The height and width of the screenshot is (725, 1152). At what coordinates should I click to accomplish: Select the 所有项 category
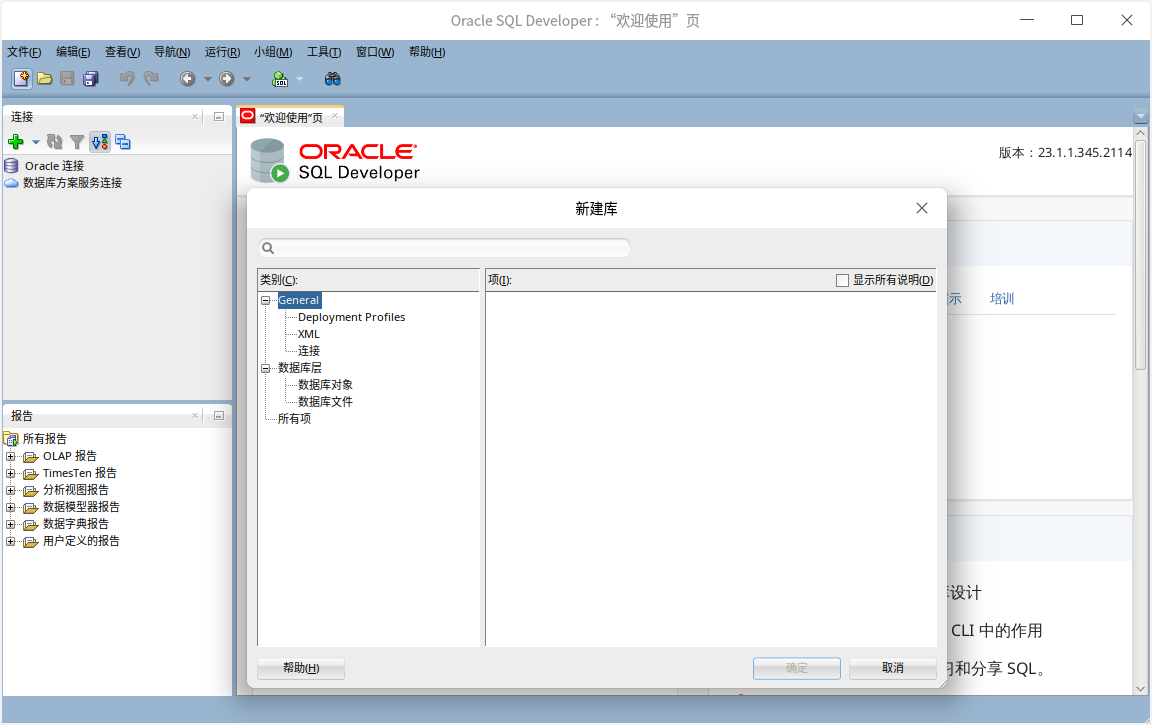294,419
